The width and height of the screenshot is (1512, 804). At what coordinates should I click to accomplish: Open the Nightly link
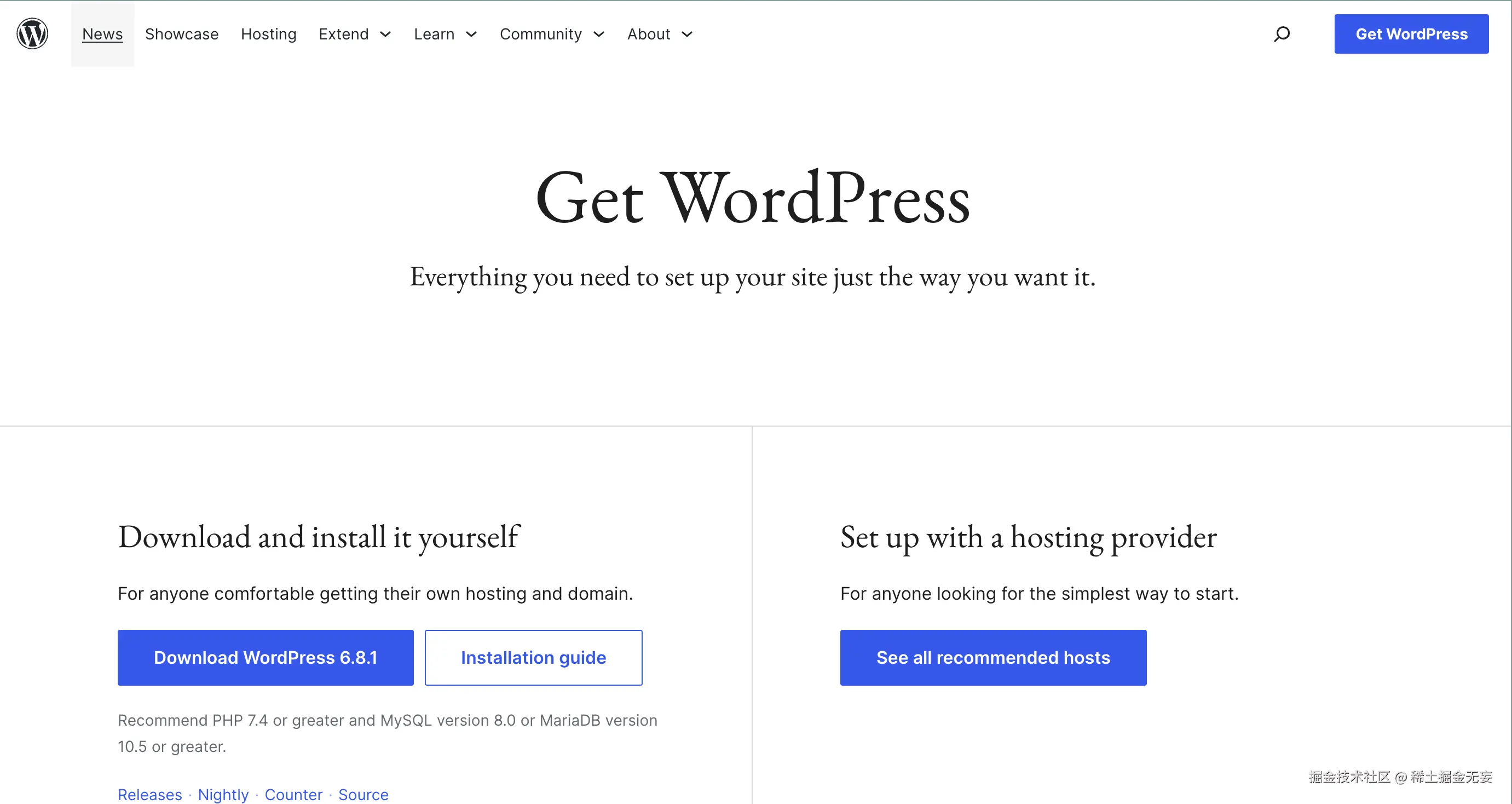pos(223,794)
